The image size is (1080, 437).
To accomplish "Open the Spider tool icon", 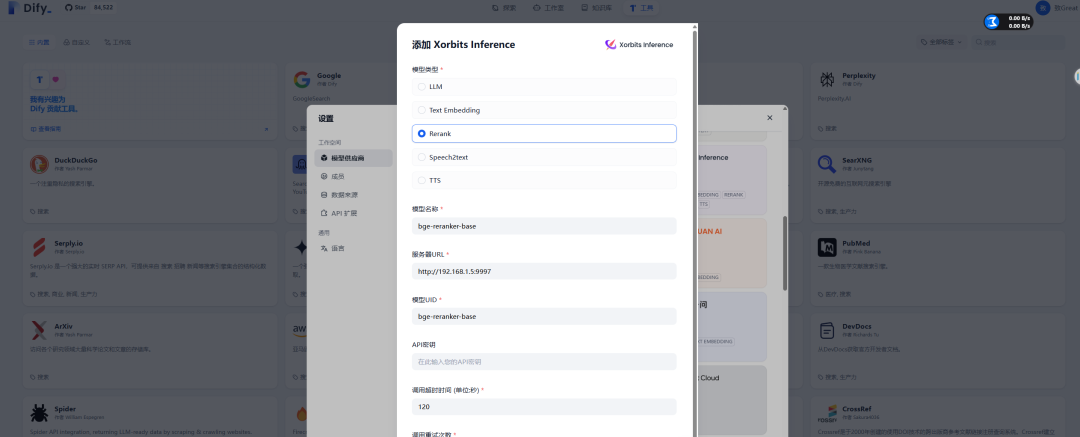I will click(x=39, y=413).
